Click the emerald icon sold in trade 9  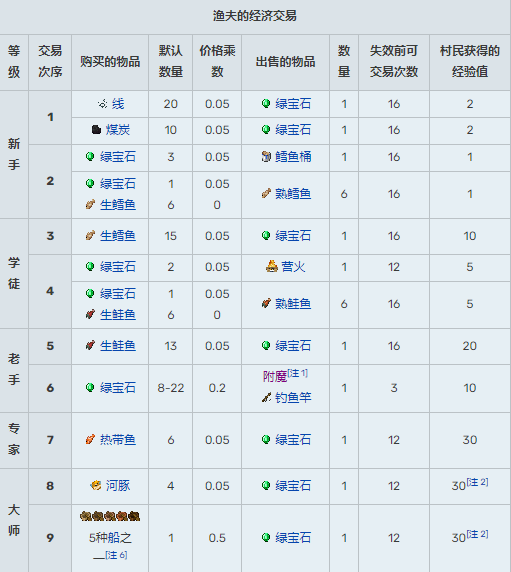coord(266,537)
